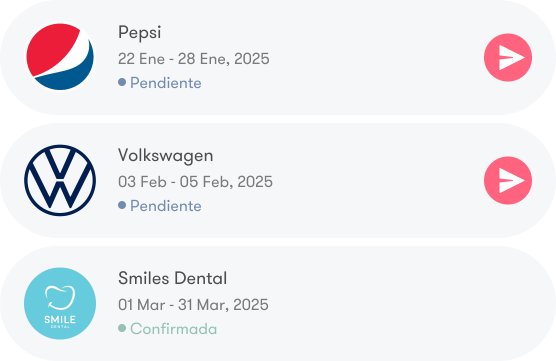This screenshot has height=361, width=556.
Task: Send the Pepsi campaign with arrow button
Action: (x=508, y=57)
